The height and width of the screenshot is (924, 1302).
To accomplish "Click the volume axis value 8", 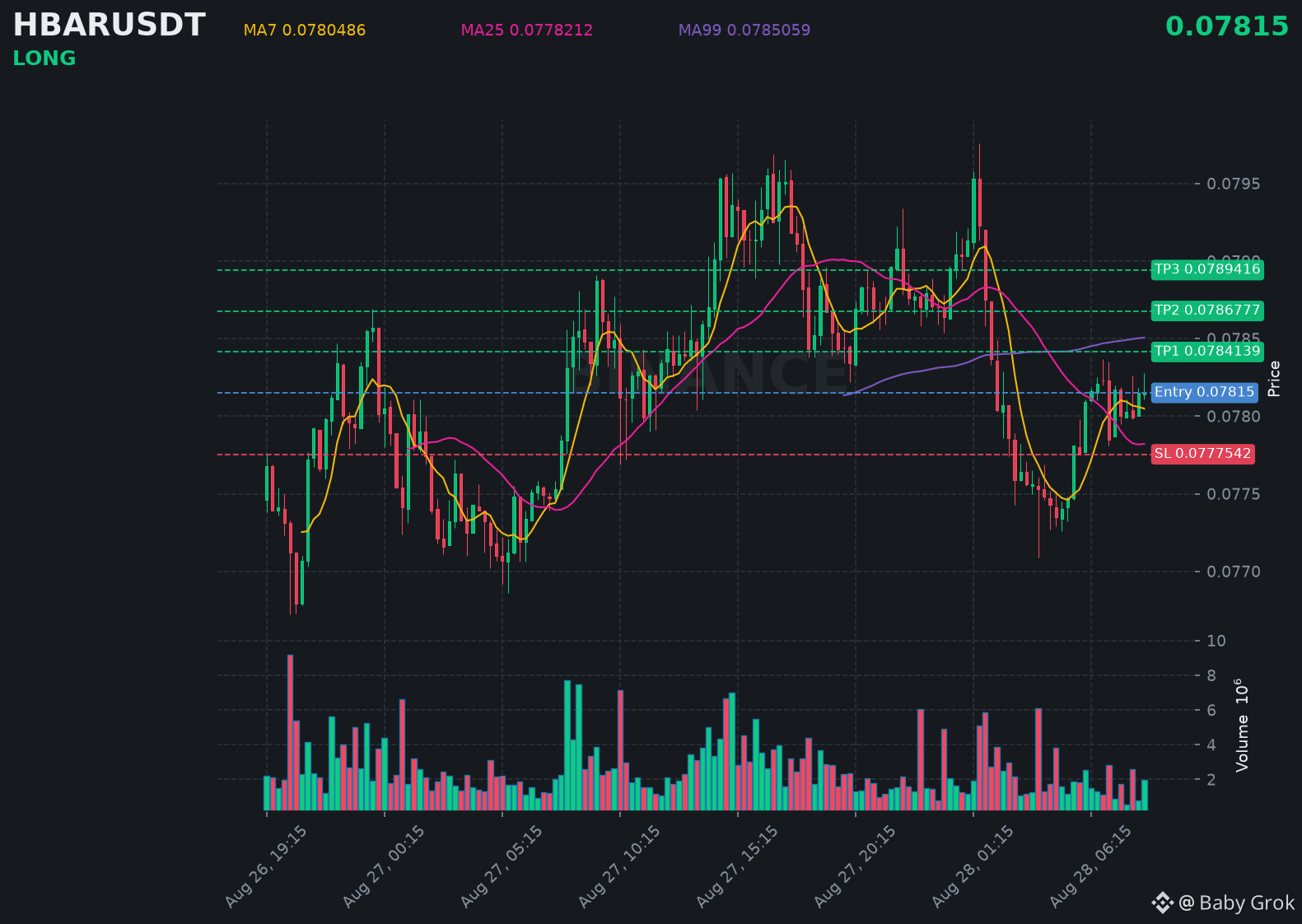I will click(1211, 675).
